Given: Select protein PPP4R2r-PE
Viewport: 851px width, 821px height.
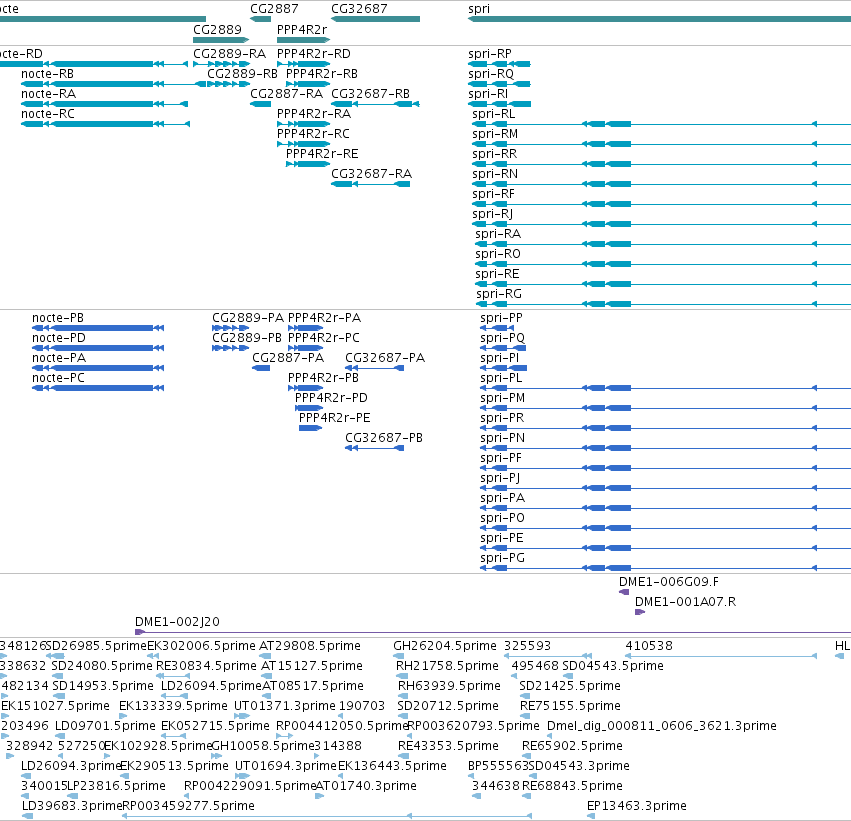Looking at the screenshot, I should (334, 418).
